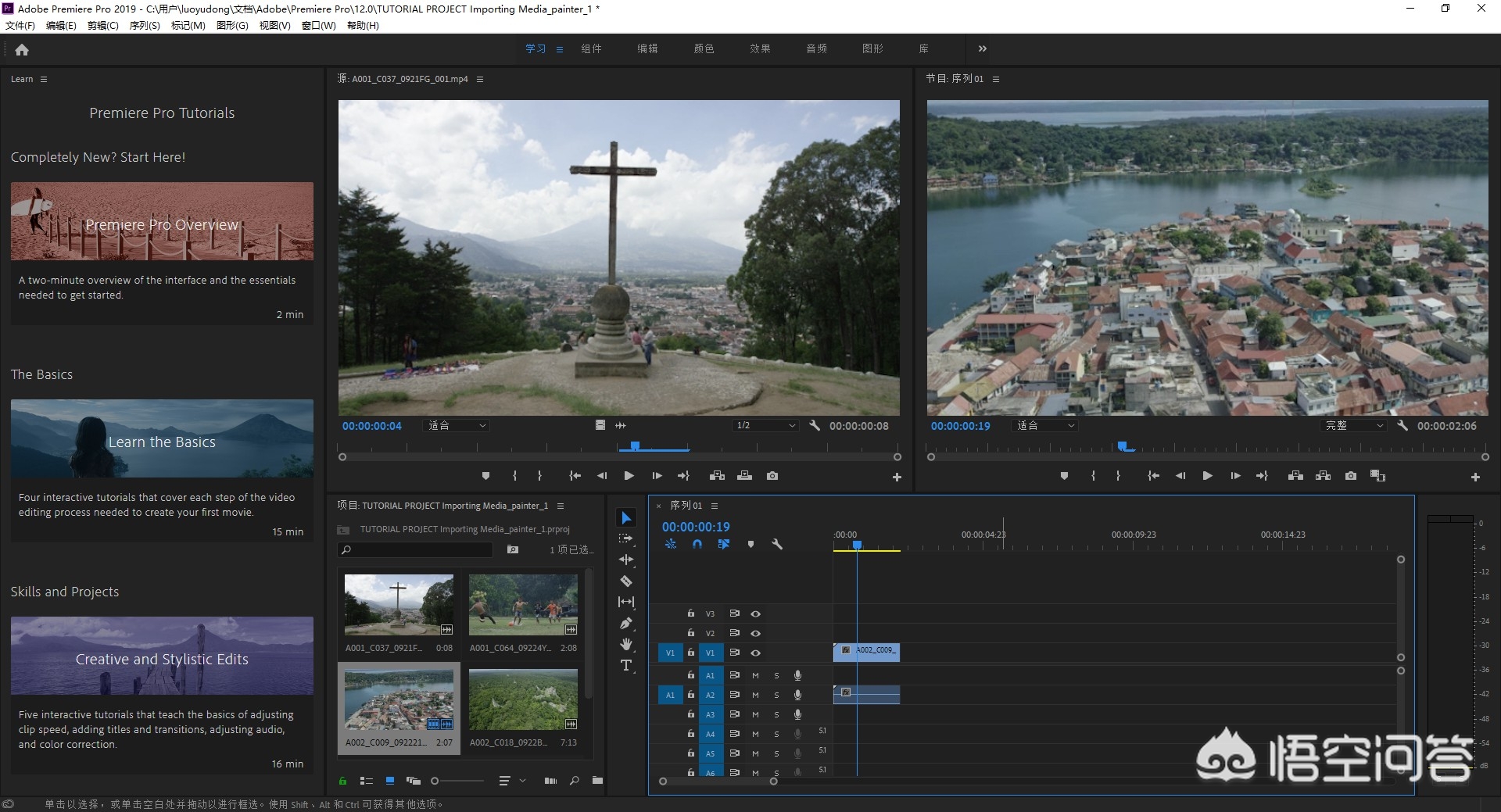
Task: Open Program monitor zoom level dropdown
Action: pyautogui.click(x=1045, y=425)
